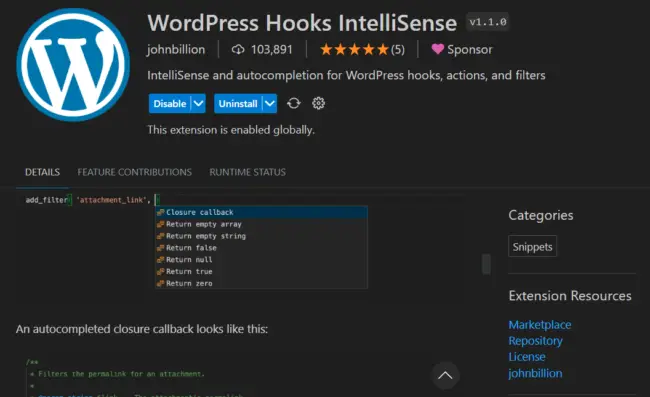Screen dimensions: 650x397
Task: Click 'This extension is enabled globally' text
Action: (x=231, y=130)
